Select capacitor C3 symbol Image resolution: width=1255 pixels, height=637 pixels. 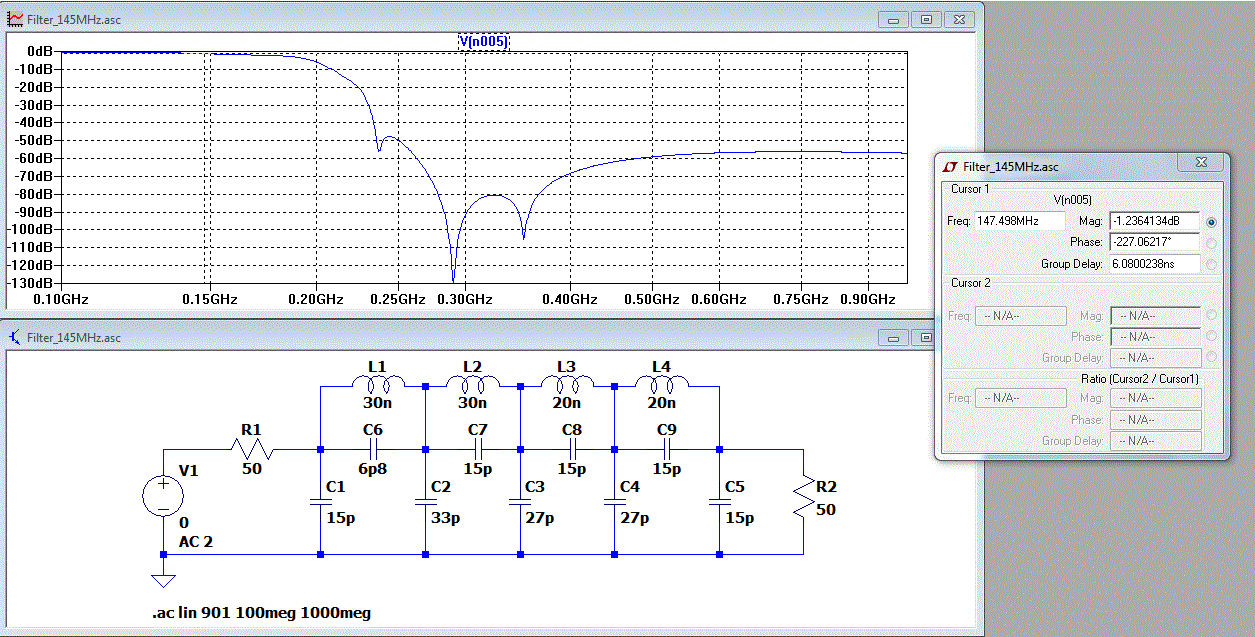click(x=520, y=503)
